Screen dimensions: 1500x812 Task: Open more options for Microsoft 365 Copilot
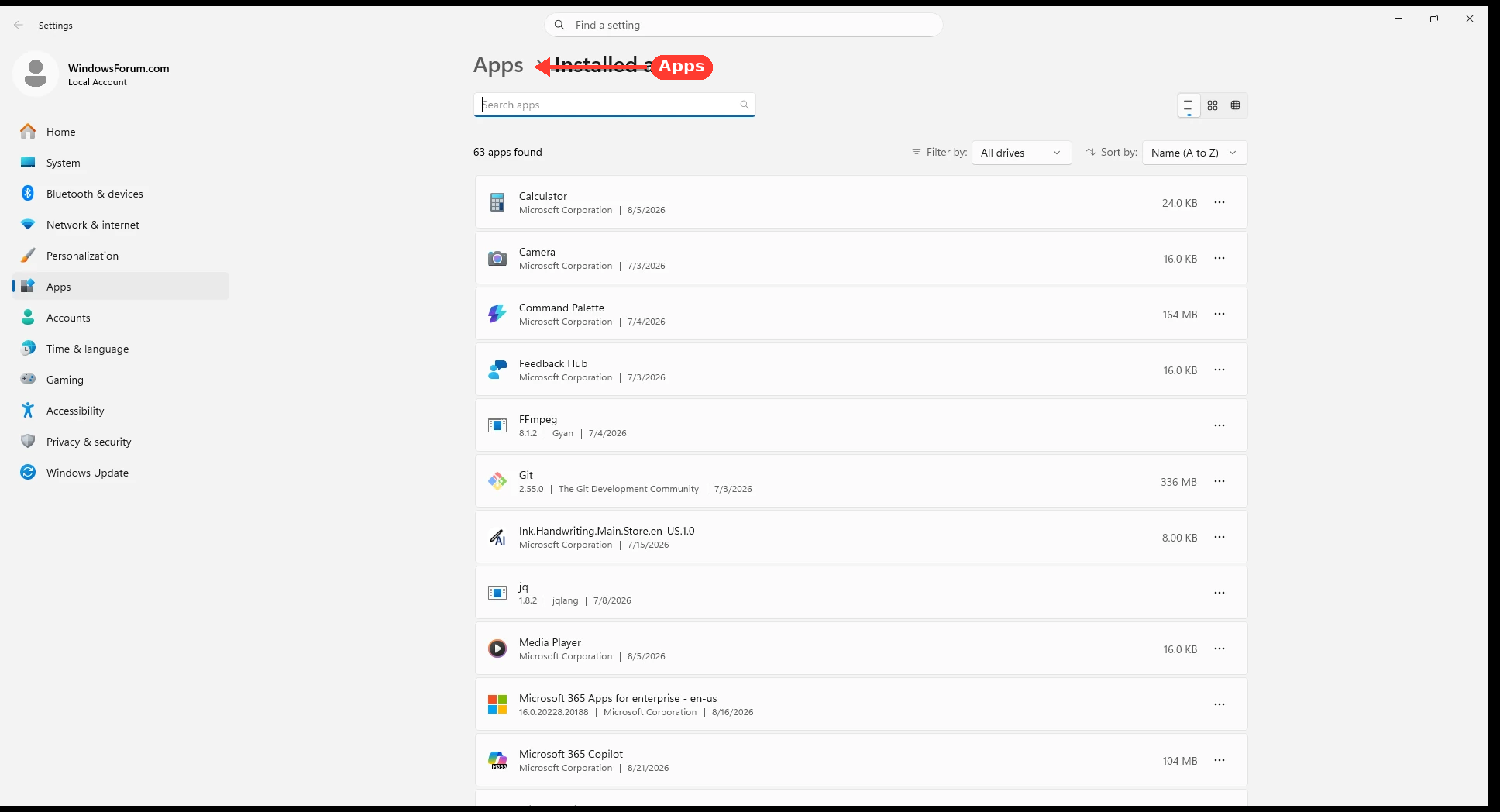[1220, 760]
